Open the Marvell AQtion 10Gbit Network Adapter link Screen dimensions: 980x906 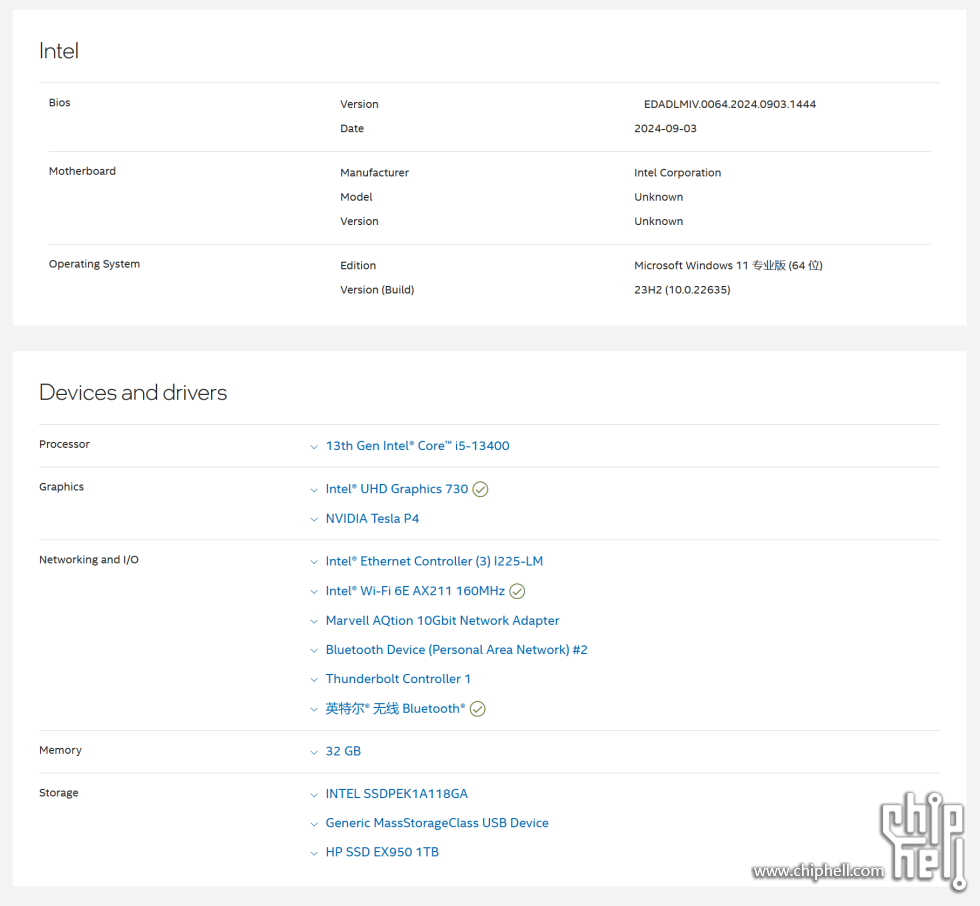click(x=442, y=620)
